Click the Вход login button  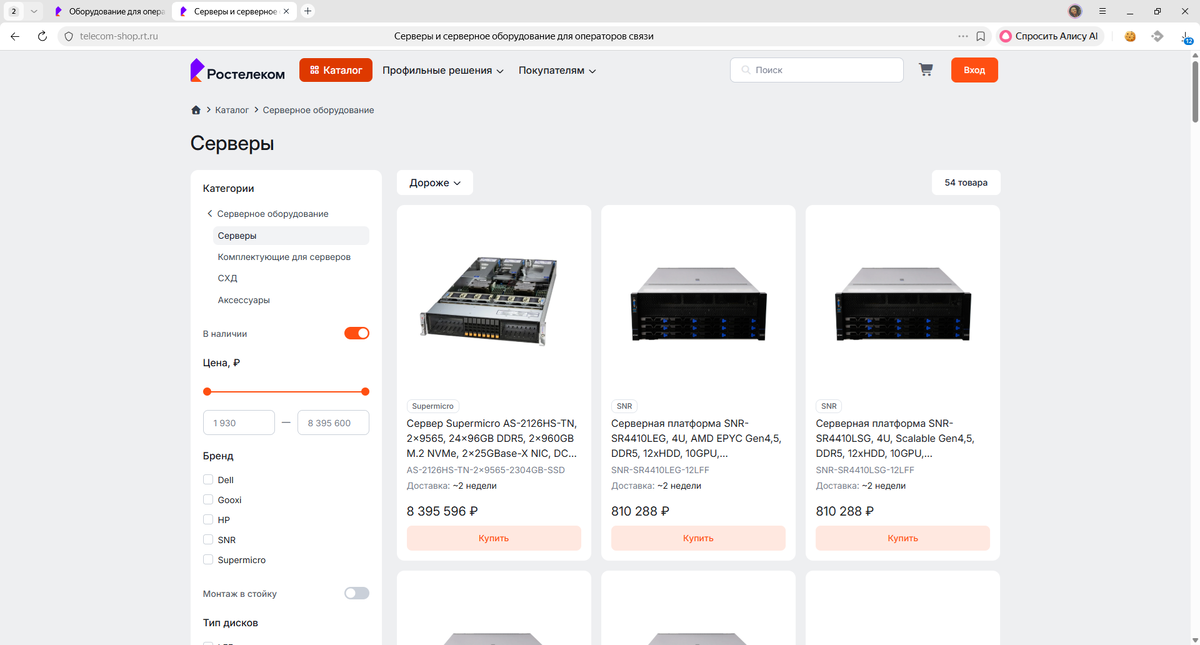coord(974,70)
